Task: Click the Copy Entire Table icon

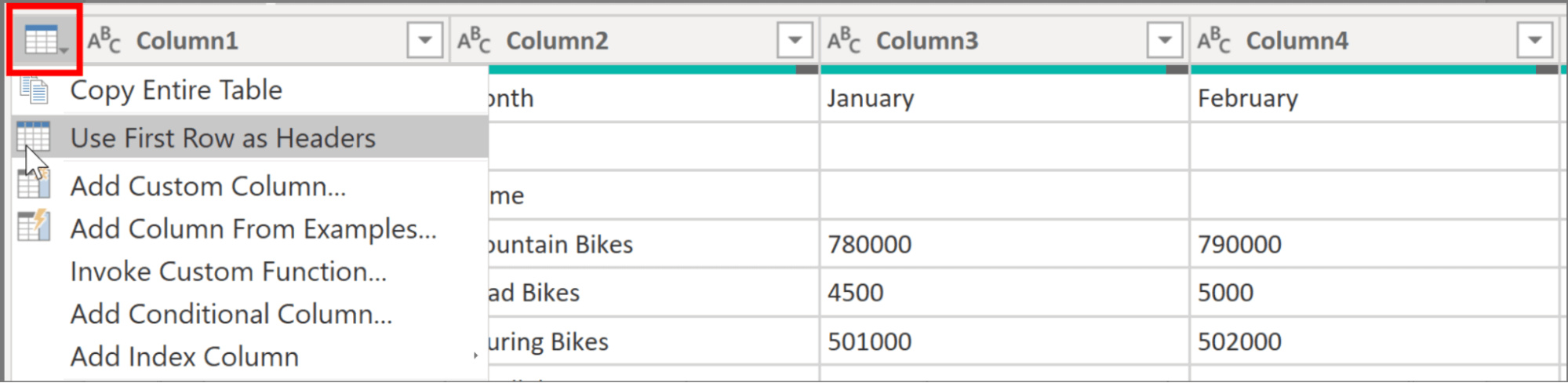Action: (34, 90)
